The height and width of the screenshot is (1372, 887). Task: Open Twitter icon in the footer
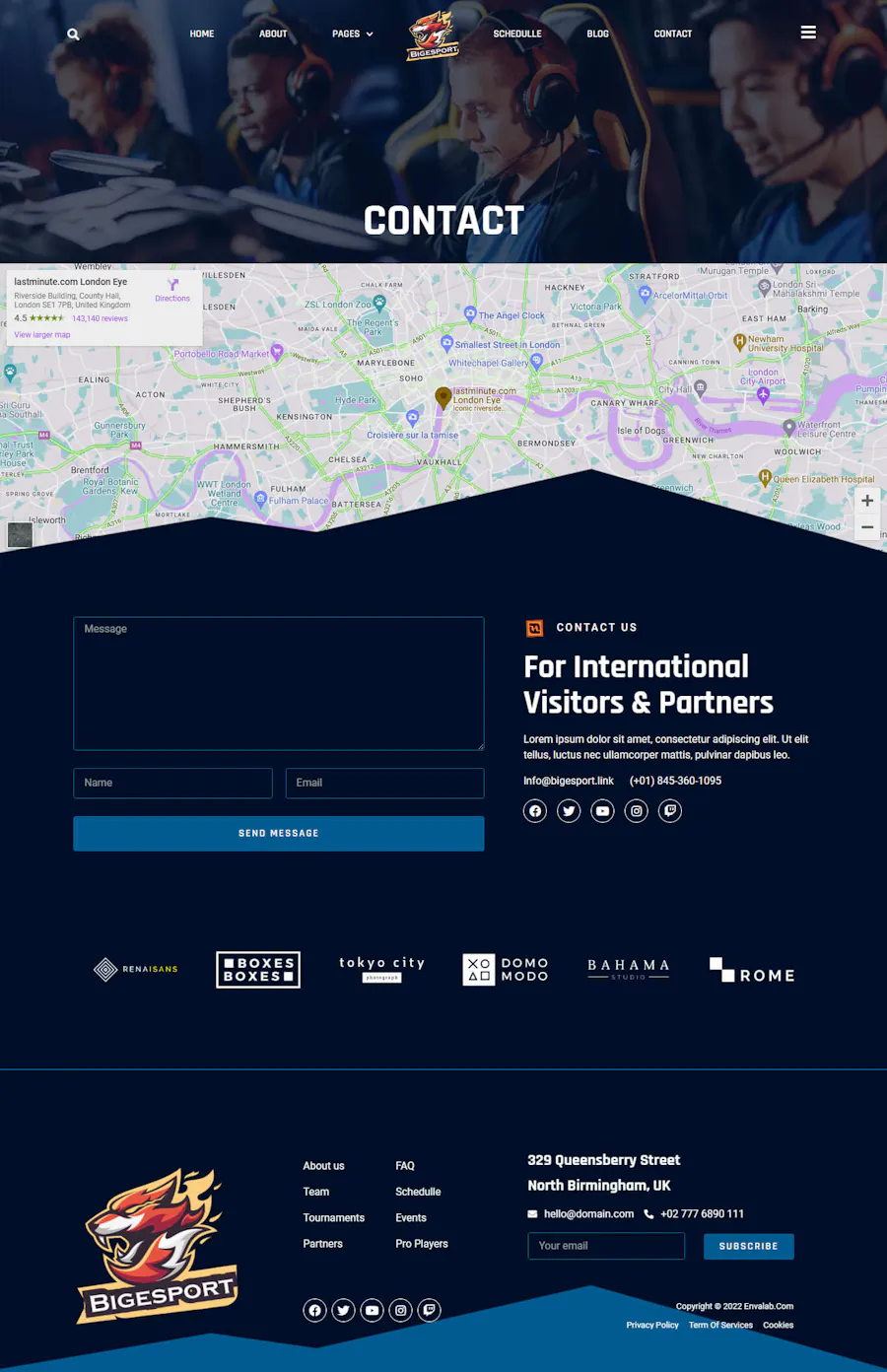click(x=343, y=1310)
